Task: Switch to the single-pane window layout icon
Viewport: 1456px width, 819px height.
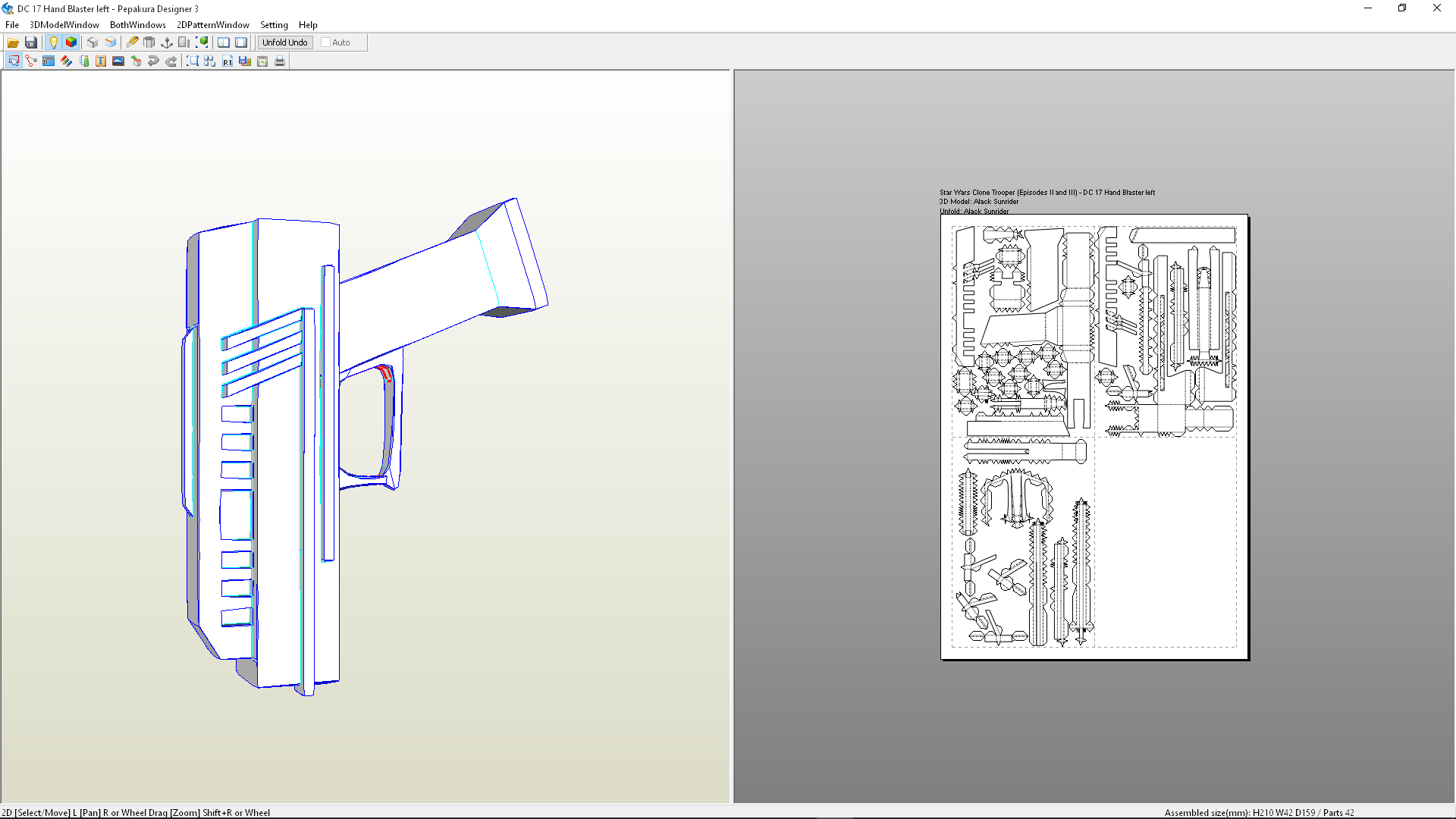Action: point(241,42)
